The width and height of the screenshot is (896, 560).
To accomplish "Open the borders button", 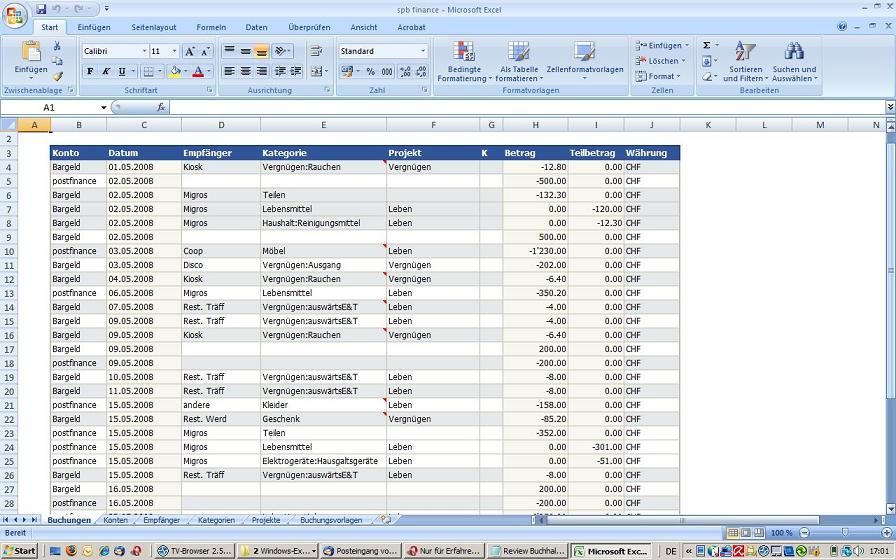I will [149, 71].
